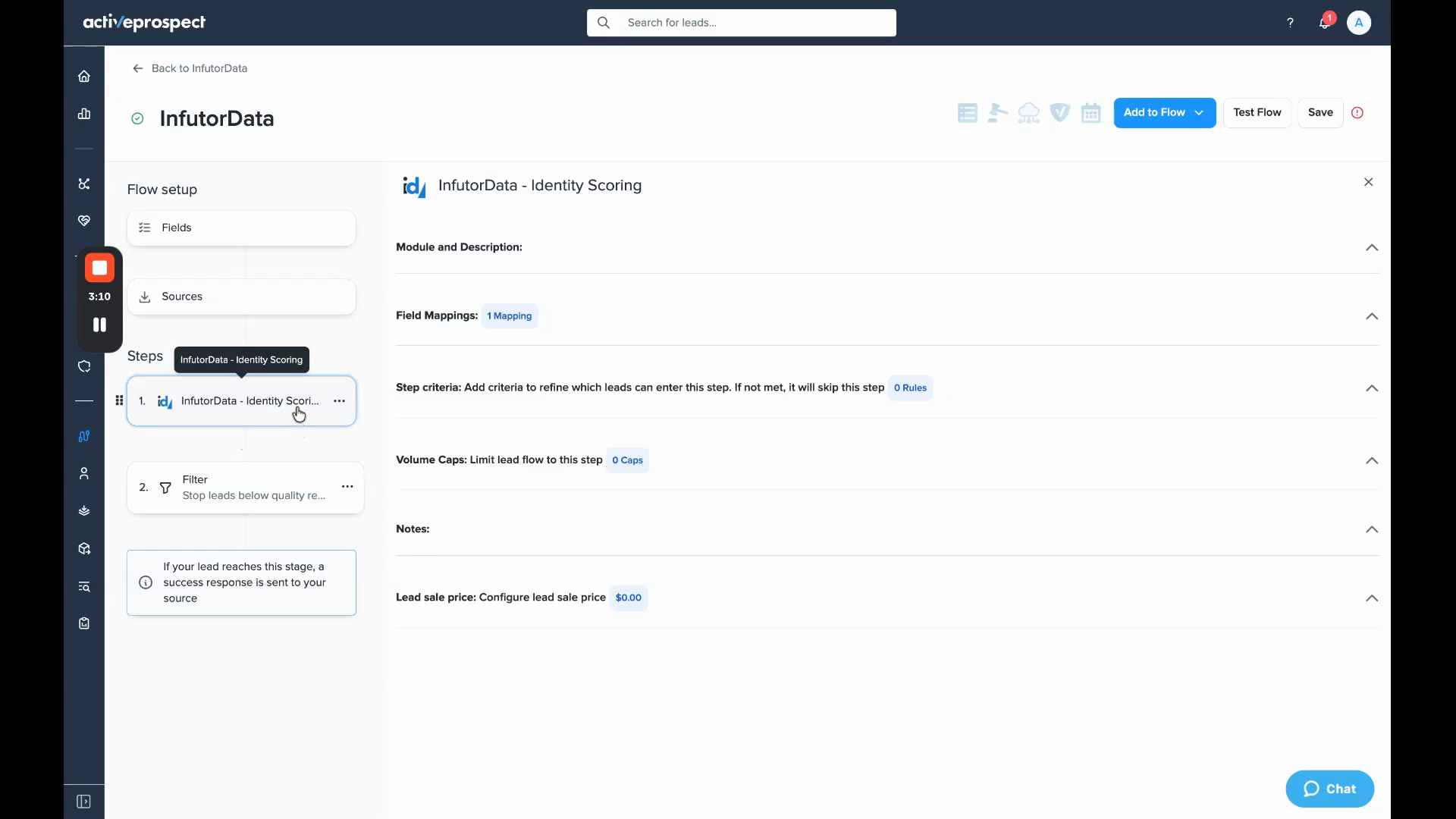Click the table list flow icon
The width and height of the screenshot is (1456, 819).
[967, 113]
